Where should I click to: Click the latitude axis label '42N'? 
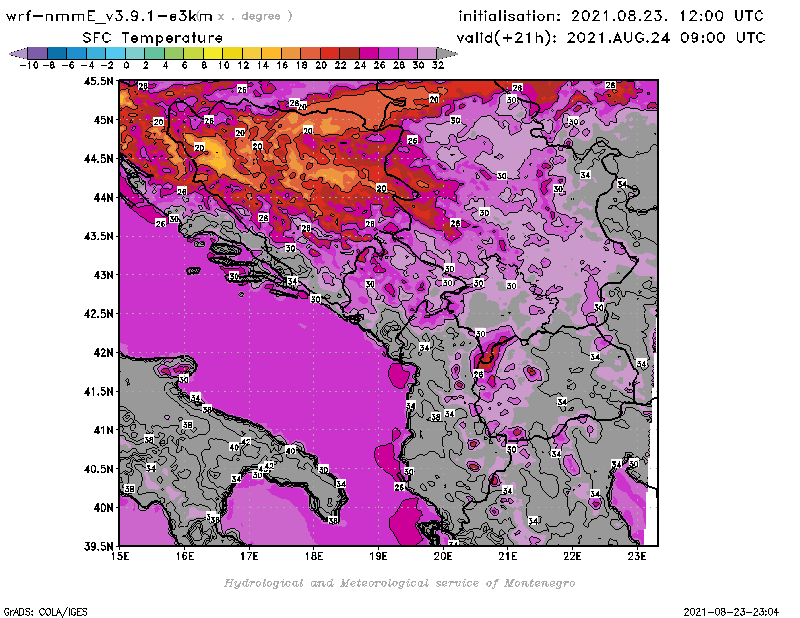(x=104, y=353)
